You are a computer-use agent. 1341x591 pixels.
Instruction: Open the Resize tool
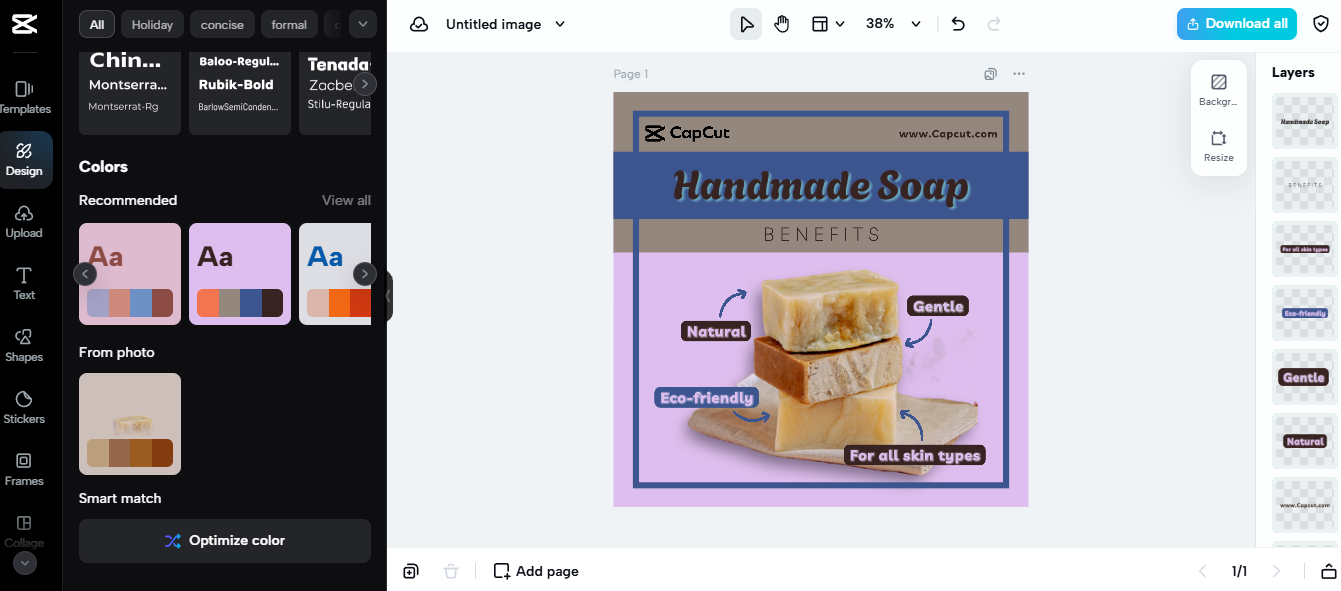tap(1218, 146)
